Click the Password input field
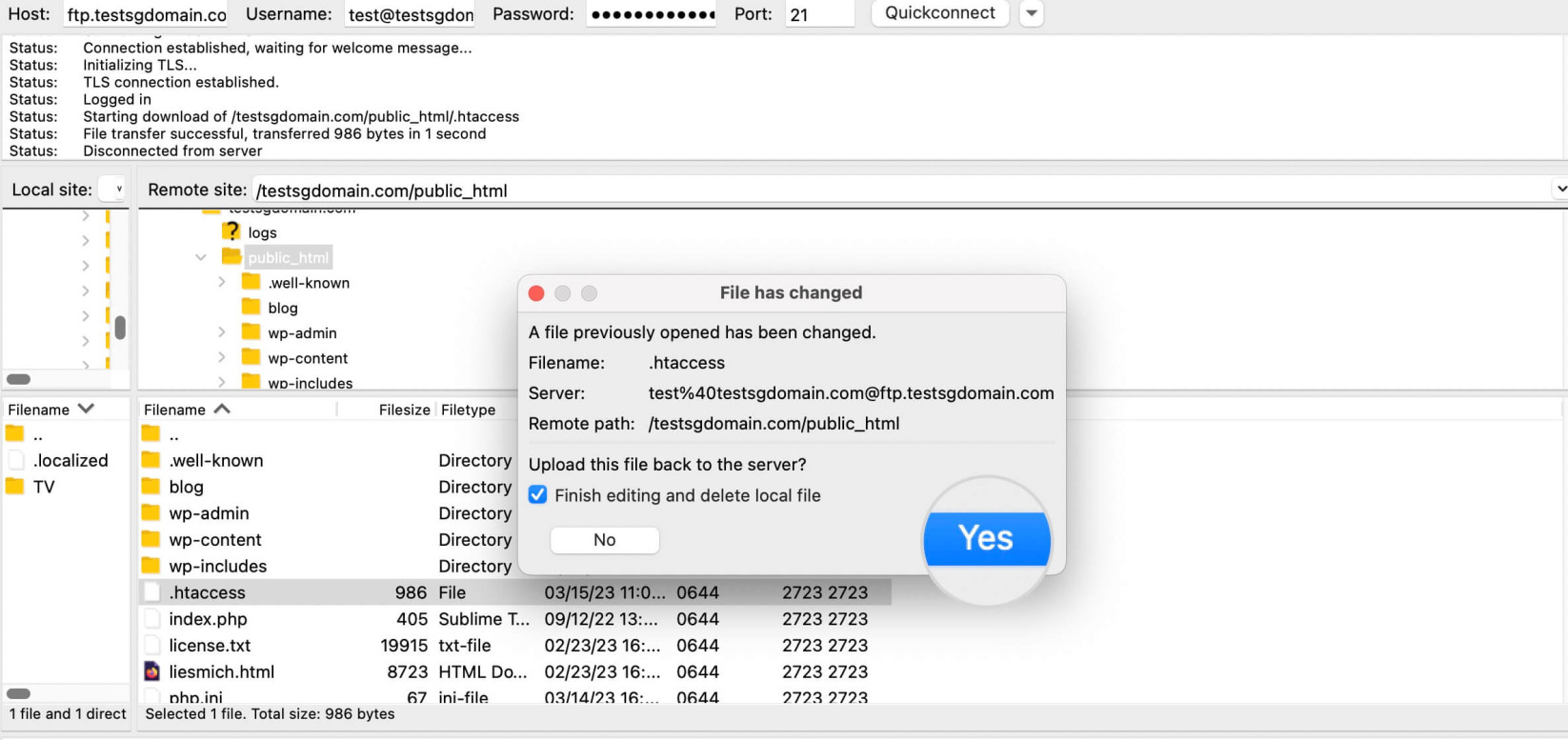This screenshot has height=740, width=1568. 652,14
